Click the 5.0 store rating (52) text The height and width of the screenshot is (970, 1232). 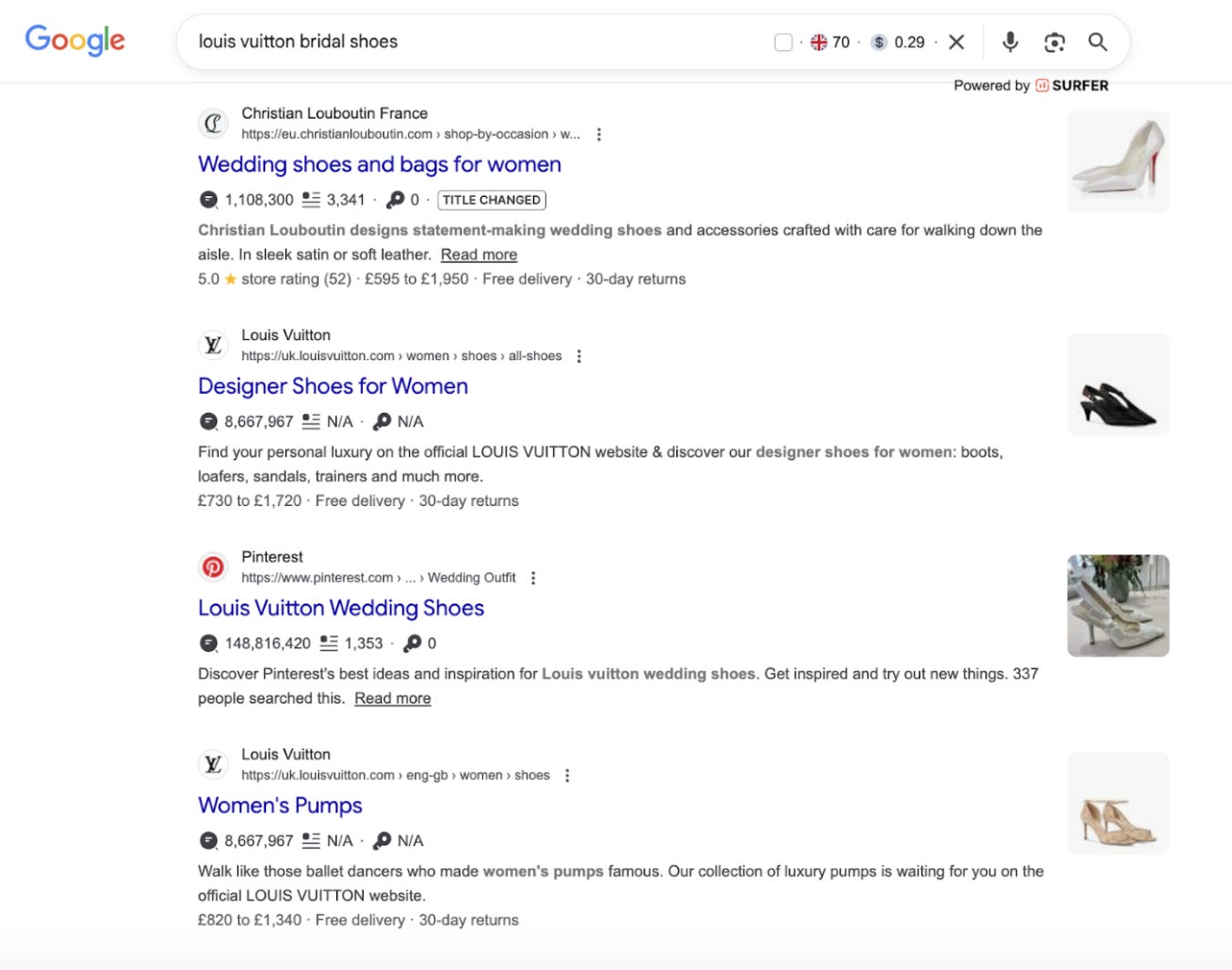pyautogui.click(x=274, y=279)
